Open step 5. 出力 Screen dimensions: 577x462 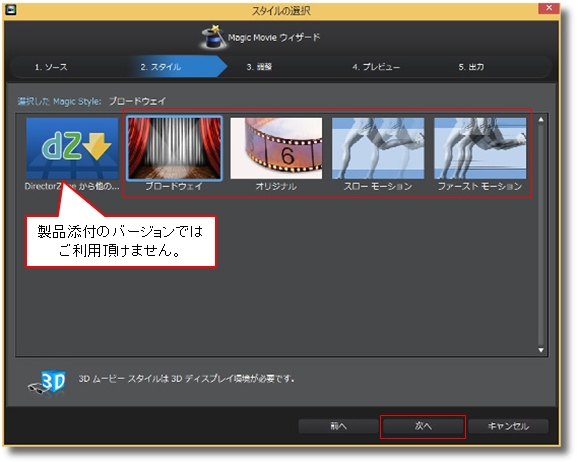coord(471,67)
